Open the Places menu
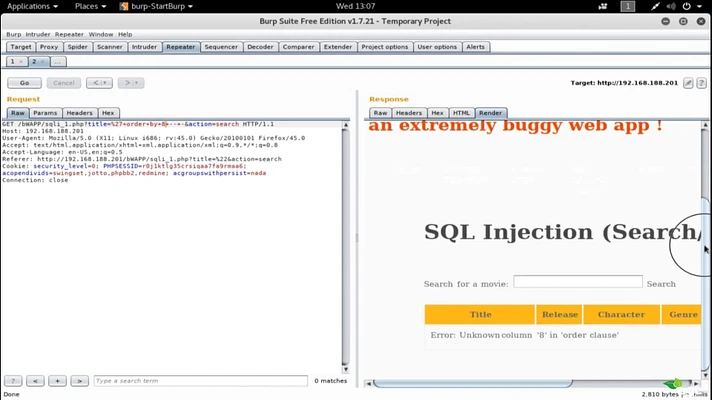 click(90, 6)
